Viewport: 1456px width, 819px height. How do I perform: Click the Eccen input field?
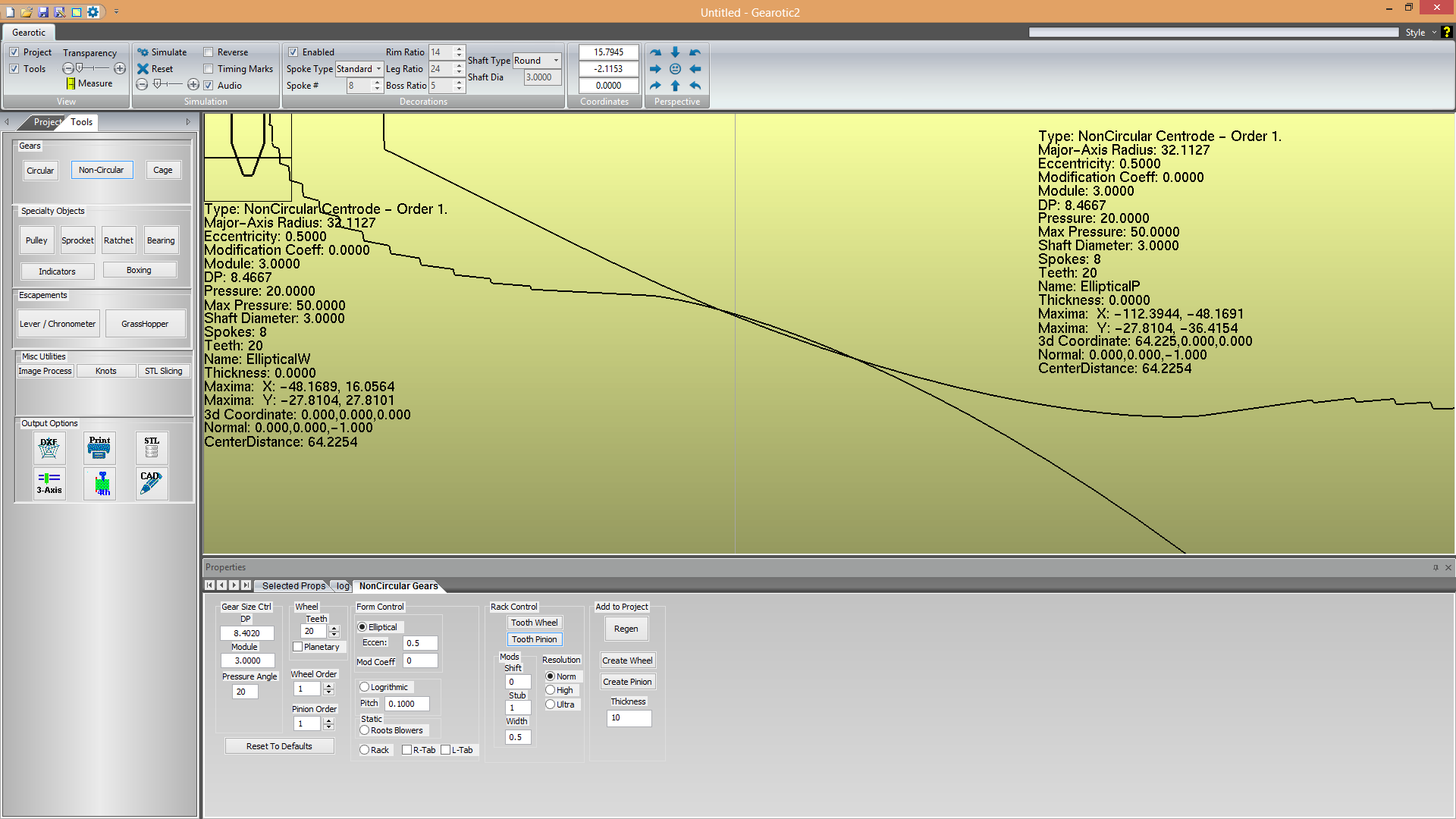coord(420,643)
